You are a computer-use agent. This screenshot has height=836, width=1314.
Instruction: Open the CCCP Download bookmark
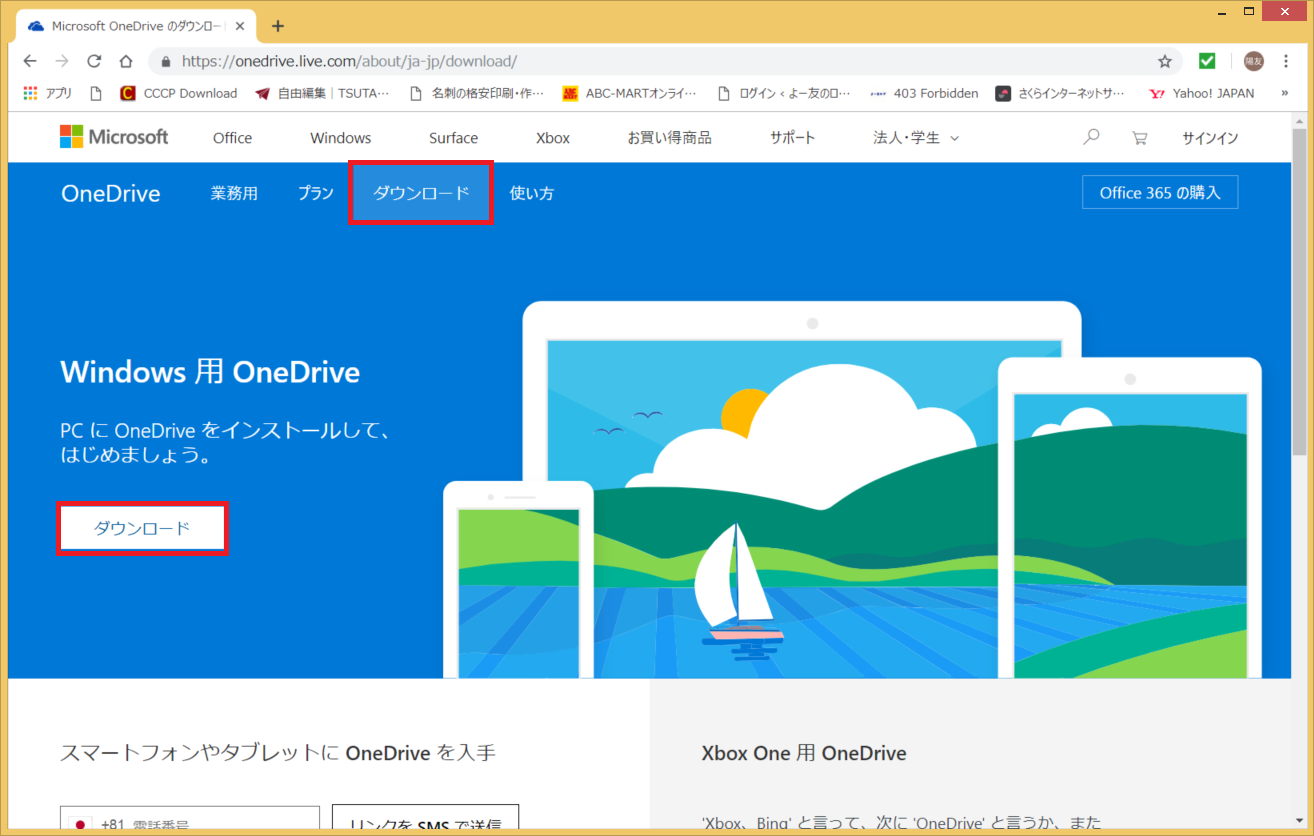point(178,93)
